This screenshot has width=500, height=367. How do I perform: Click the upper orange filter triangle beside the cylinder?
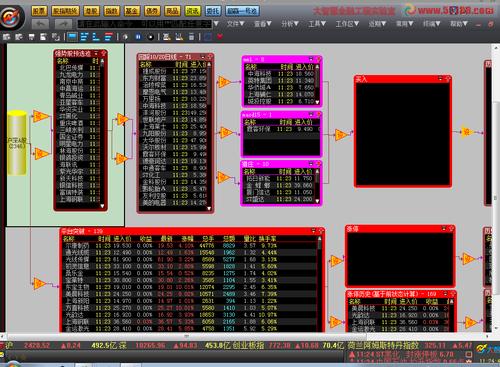[x=40, y=117]
